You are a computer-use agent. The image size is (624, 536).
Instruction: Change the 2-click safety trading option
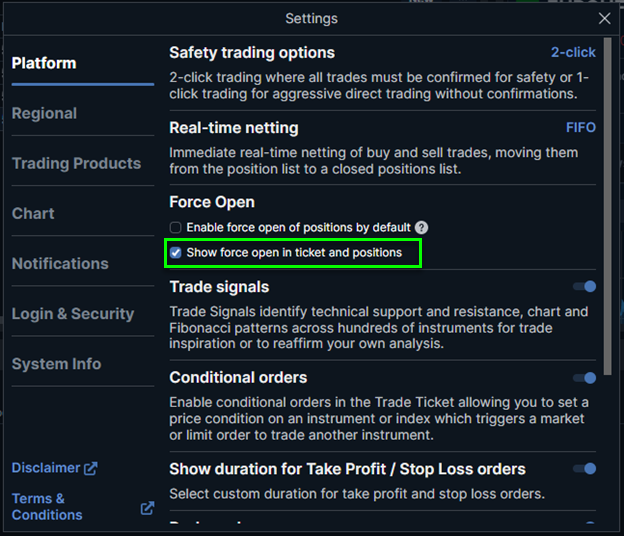tap(572, 52)
